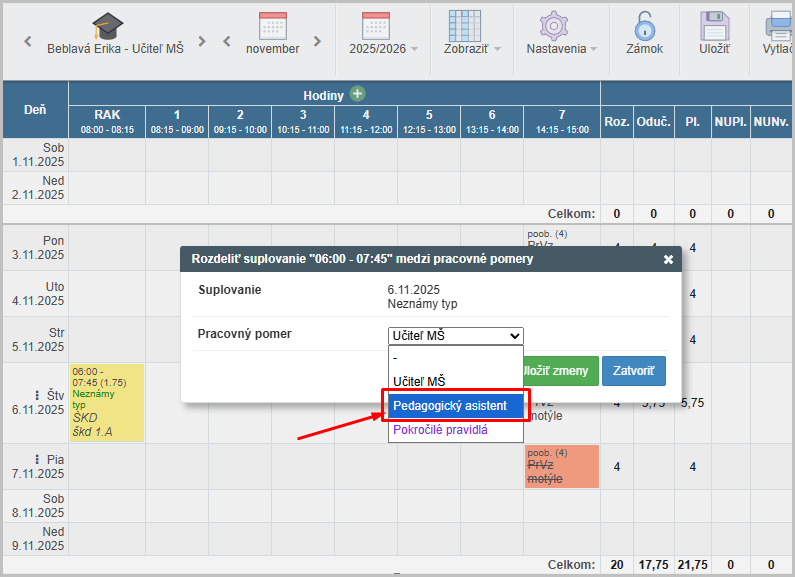This screenshot has height=577, width=795.
Task: Open the 2025/2026 school year calendar
Action: [376, 26]
